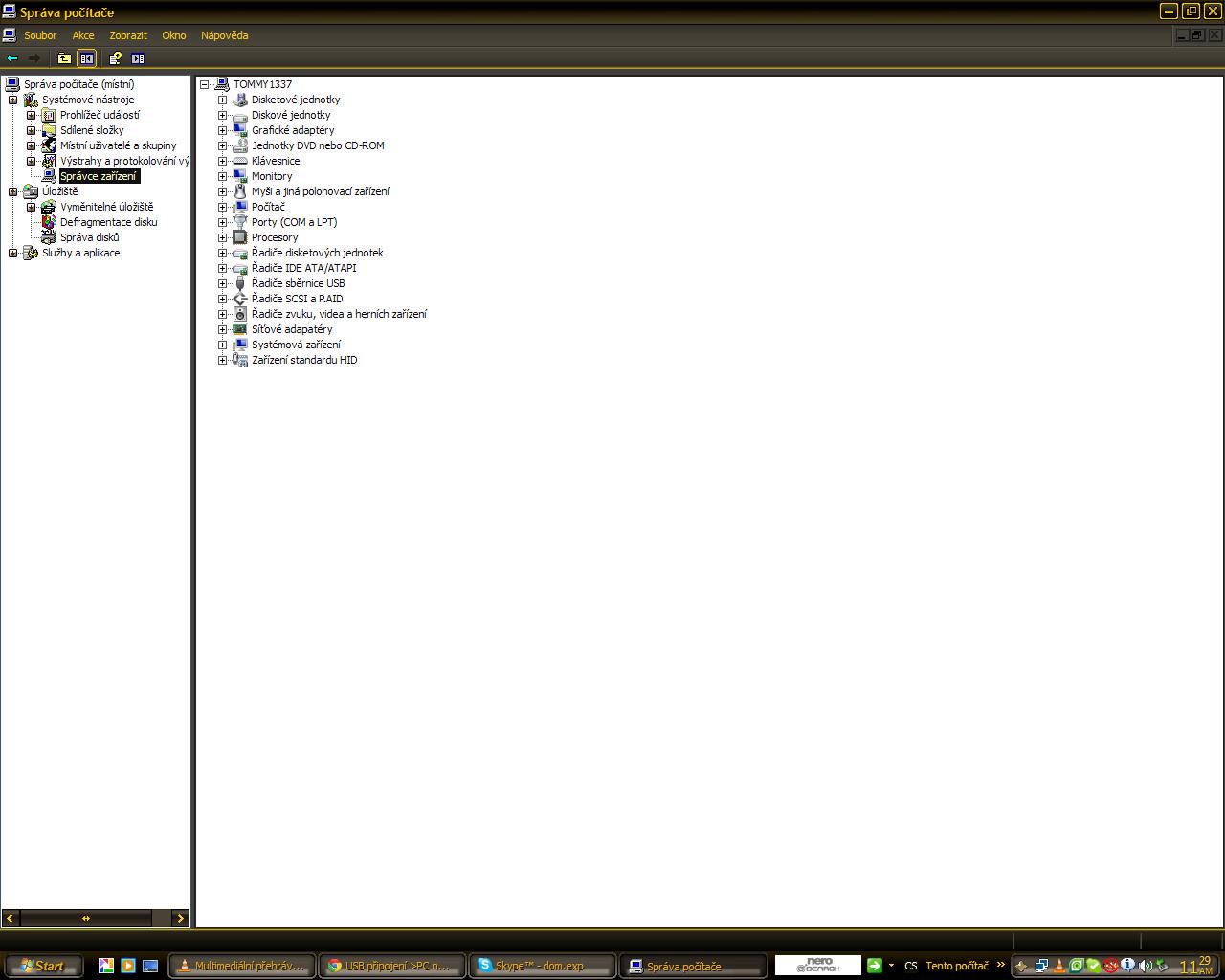Screen dimensions: 1225x980
Task: Collapse the TOMMY1337 computer node
Action: (205, 84)
